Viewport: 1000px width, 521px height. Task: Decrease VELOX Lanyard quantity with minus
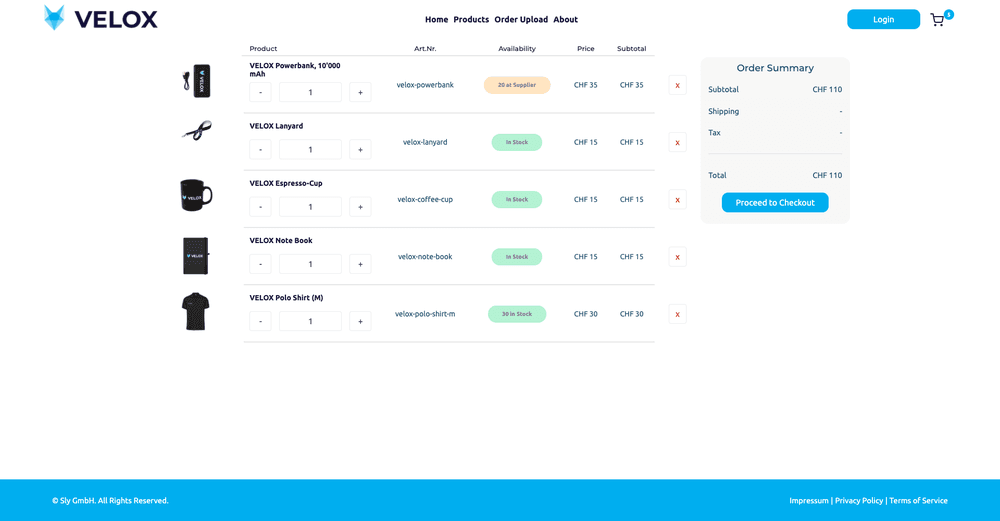coord(260,149)
